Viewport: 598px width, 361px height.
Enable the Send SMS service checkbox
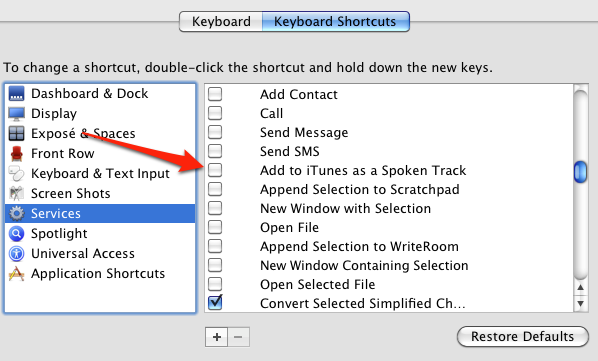coord(215,151)
